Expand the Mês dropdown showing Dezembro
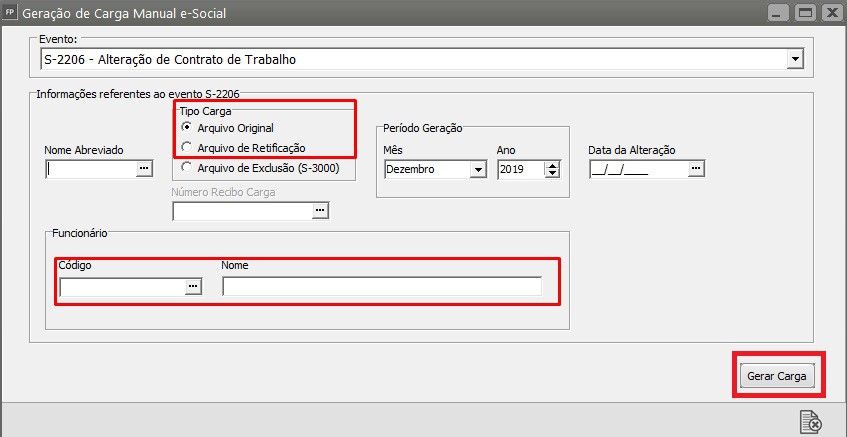Image resolution: width=847 pixels, height=437 pixels. (478, 170)
